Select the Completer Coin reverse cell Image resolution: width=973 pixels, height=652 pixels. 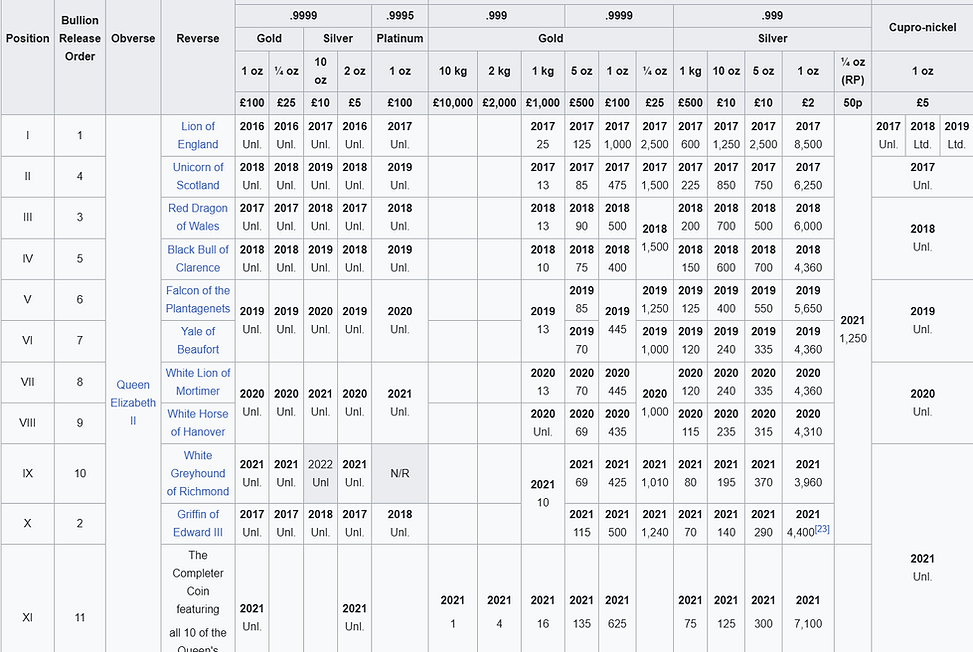[x=197, y=599]
